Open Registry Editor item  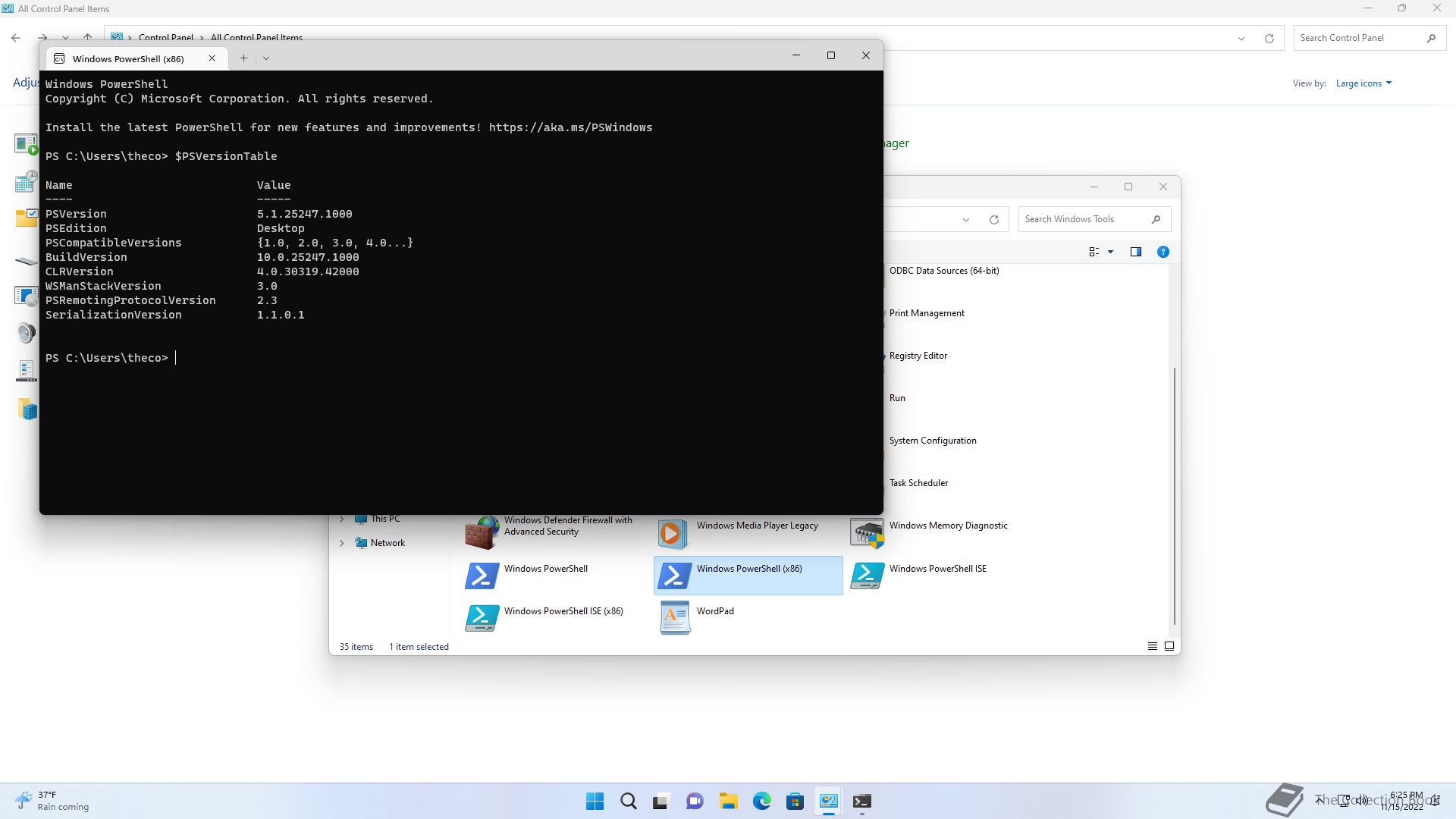coord(918,356)
